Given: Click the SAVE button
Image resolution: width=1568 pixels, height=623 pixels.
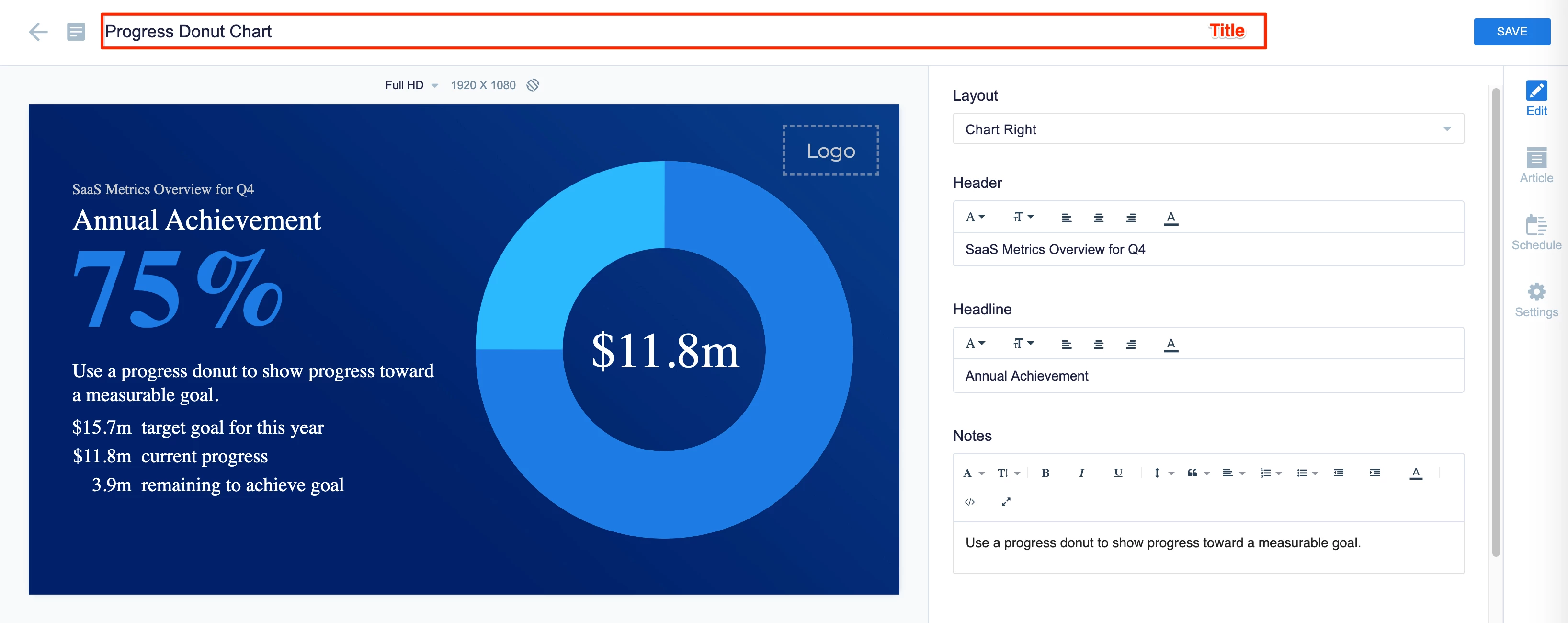Looking at the screenshot, I should 1511,32.
